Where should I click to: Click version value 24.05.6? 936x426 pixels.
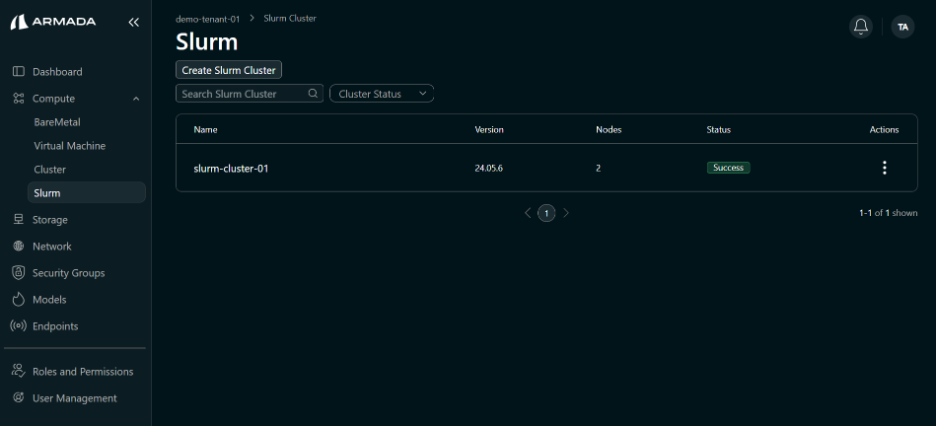(x=489, y=168)
